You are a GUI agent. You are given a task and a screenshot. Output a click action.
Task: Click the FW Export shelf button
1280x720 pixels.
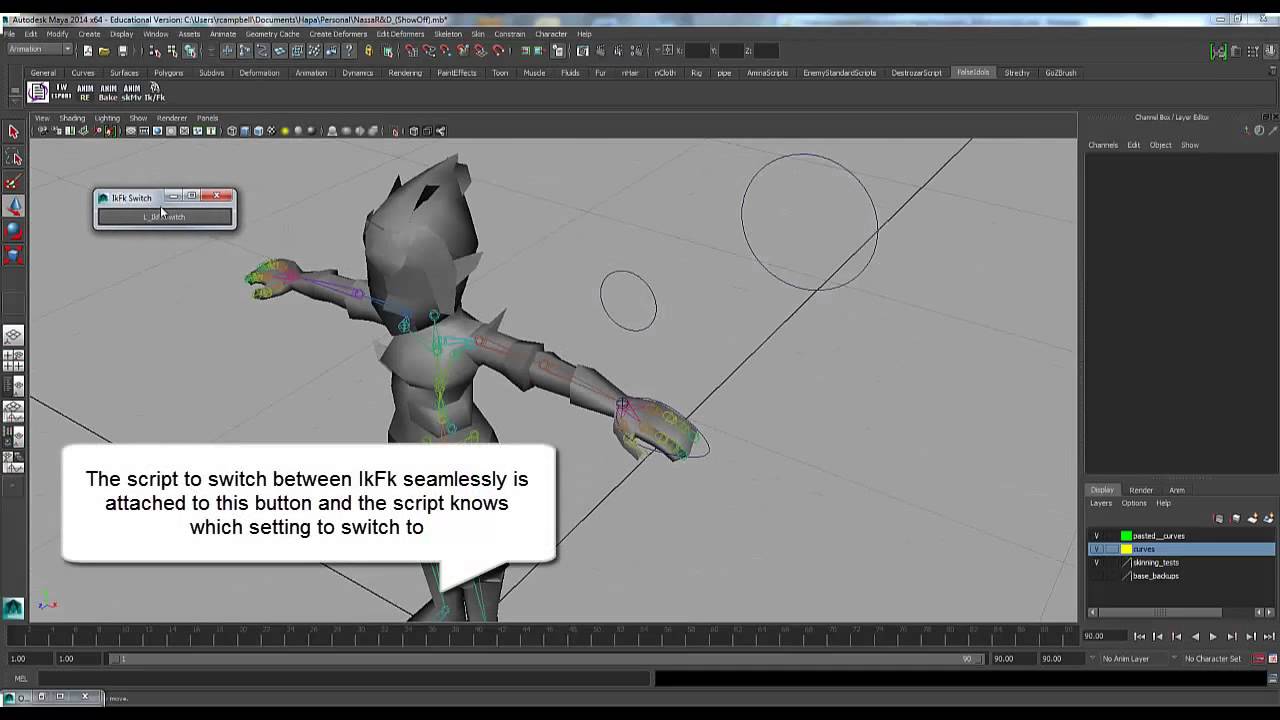coord(61,92)
